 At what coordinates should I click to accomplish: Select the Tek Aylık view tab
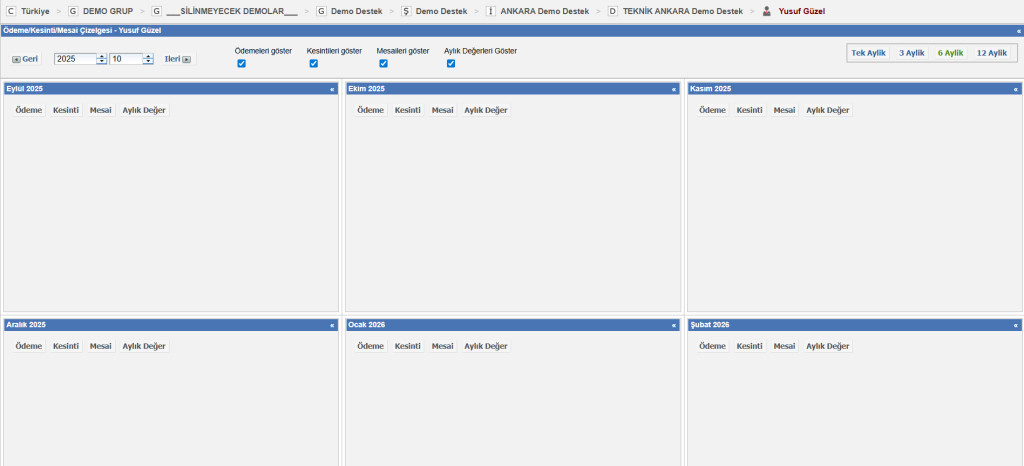click(x=868, y=53)
